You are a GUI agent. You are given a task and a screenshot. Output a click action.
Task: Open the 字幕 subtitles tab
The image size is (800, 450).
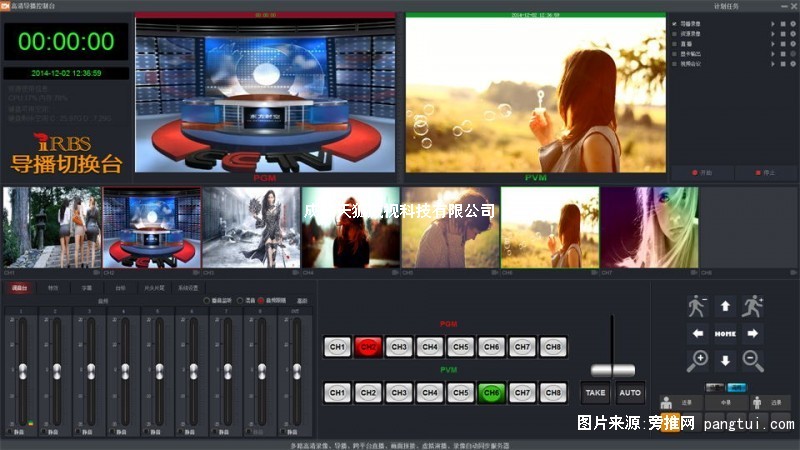pyautogui.click(x=87, y=288)
